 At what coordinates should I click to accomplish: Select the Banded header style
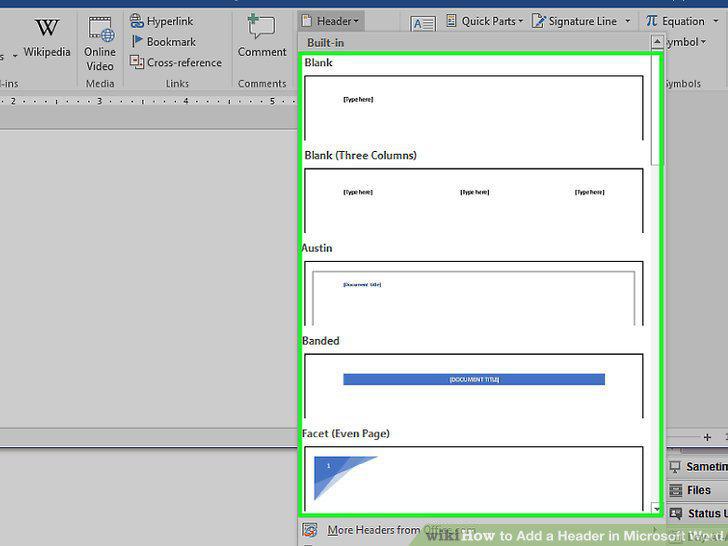click(474, 386)
